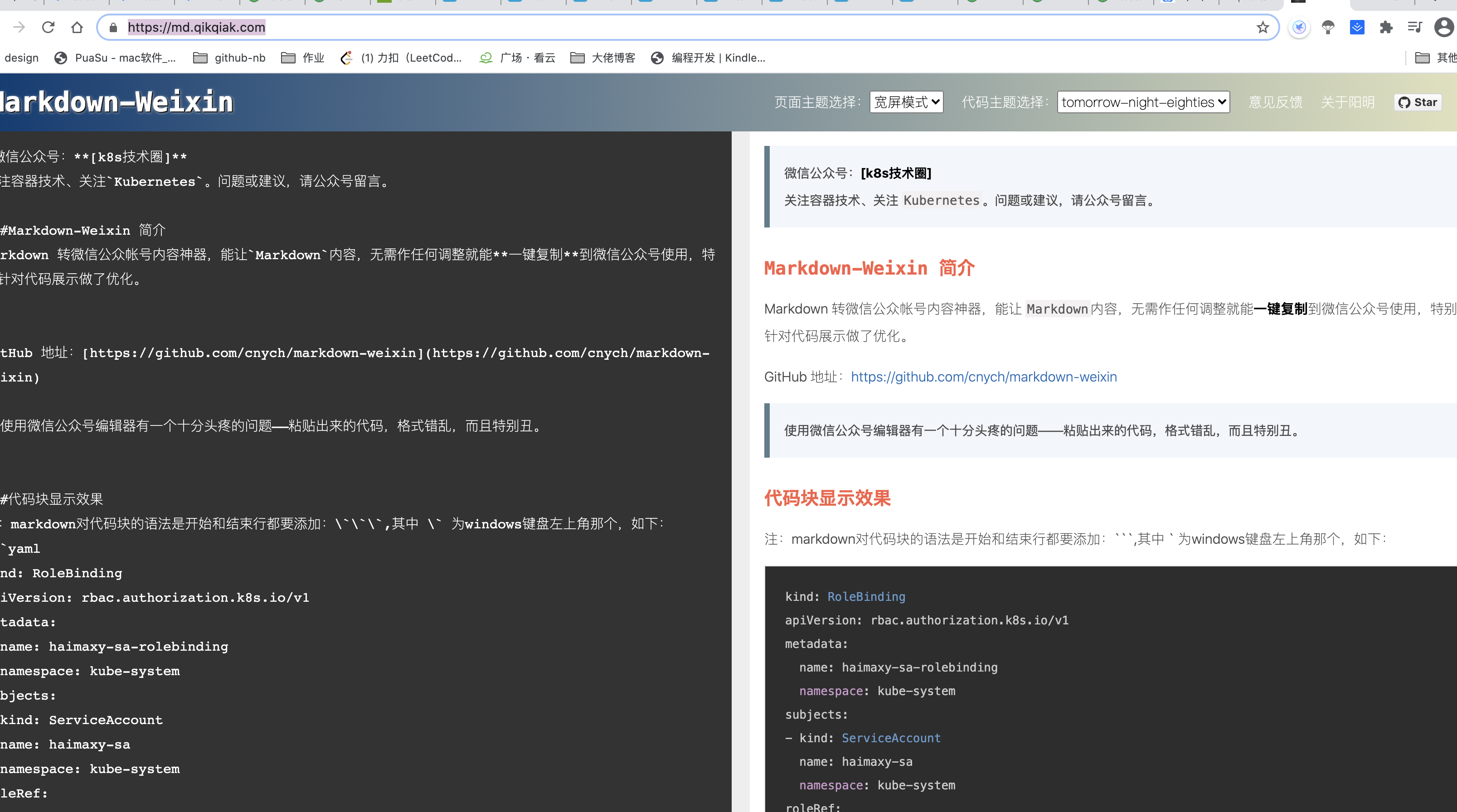The width and height of the screenshot is (1457, 812).
Task: Open the 力扣 LeetCode bookmark
Action: pyautogui.click(x=402, y=58)
